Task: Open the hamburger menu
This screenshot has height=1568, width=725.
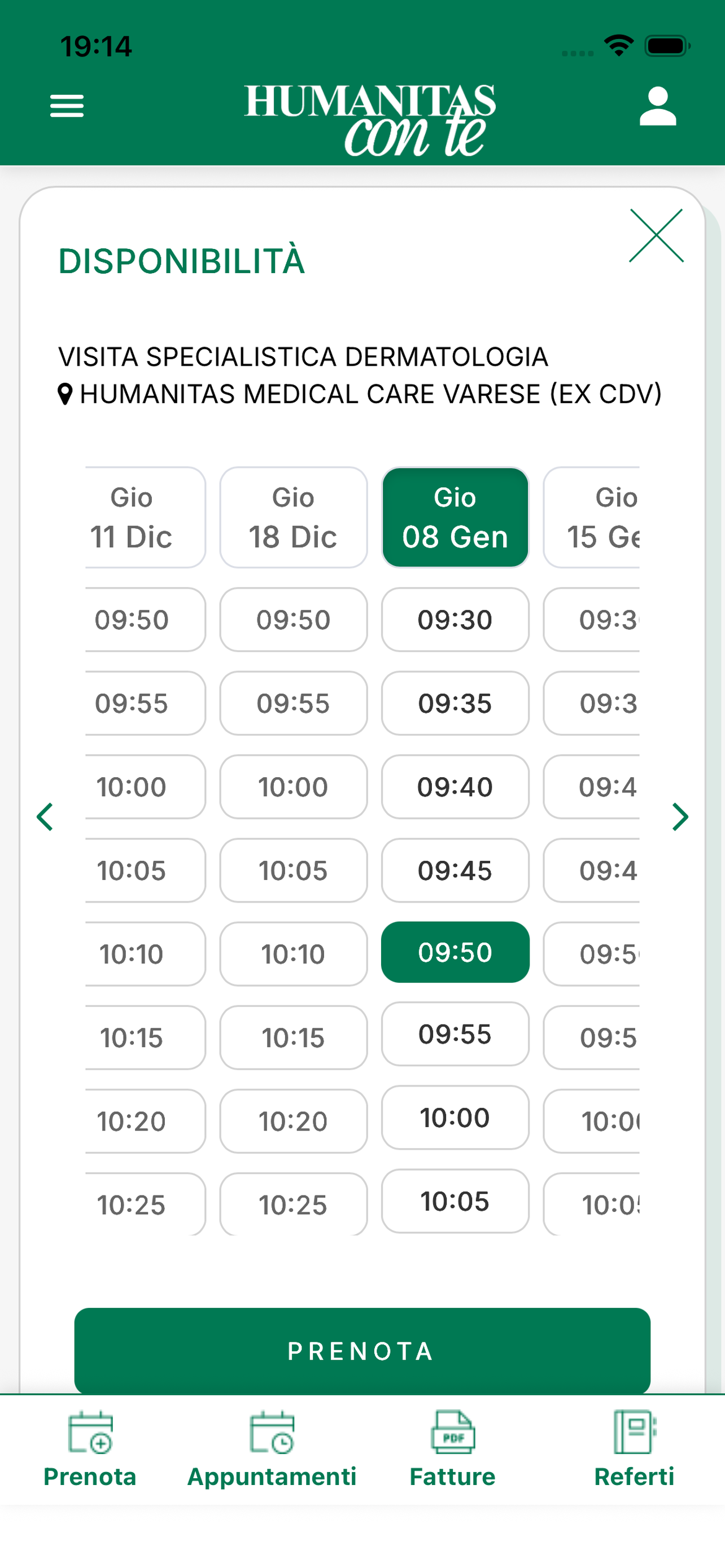Action: click(x=67, y=107)
